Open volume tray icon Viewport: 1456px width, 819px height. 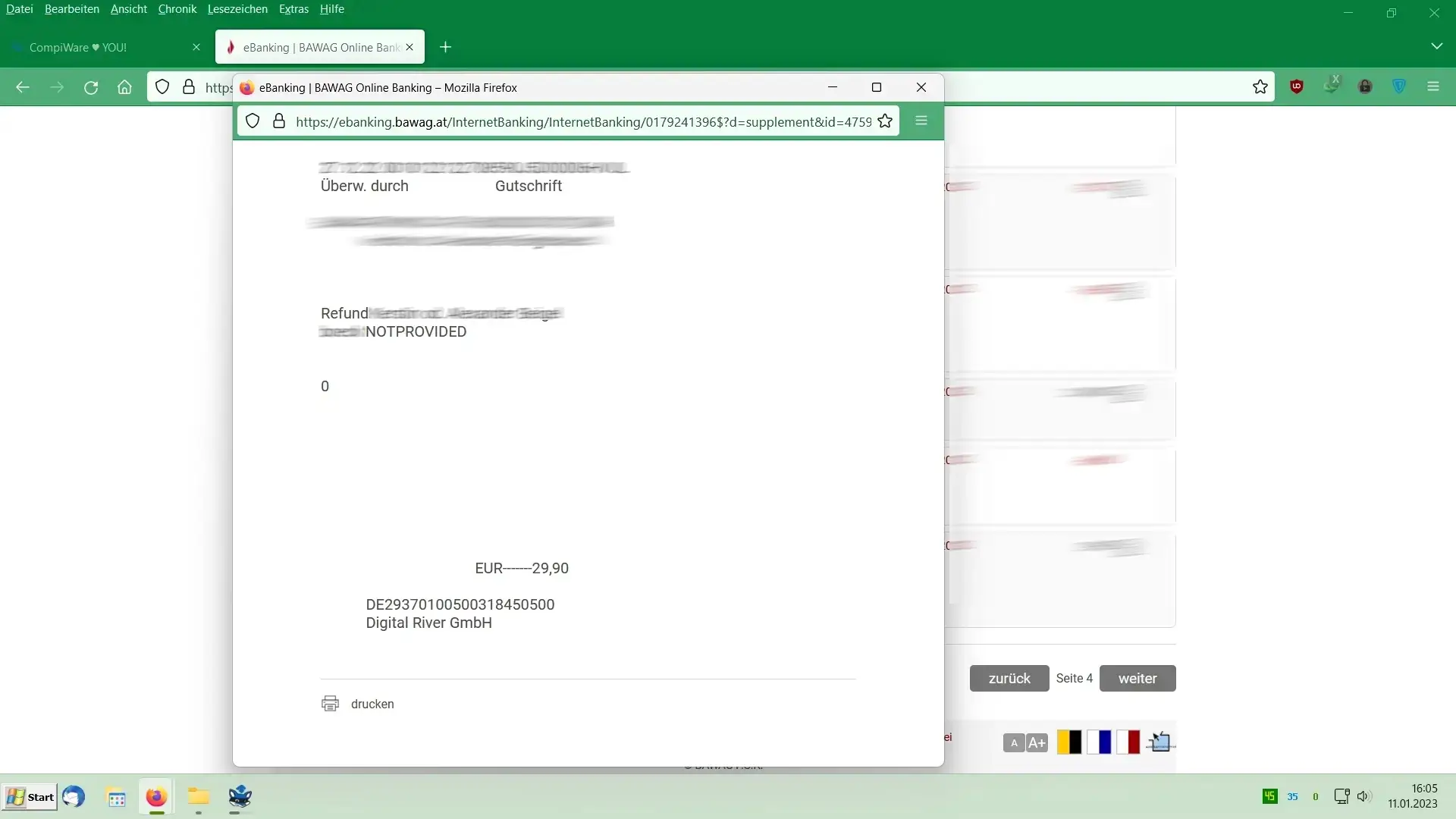point(1363,796)
